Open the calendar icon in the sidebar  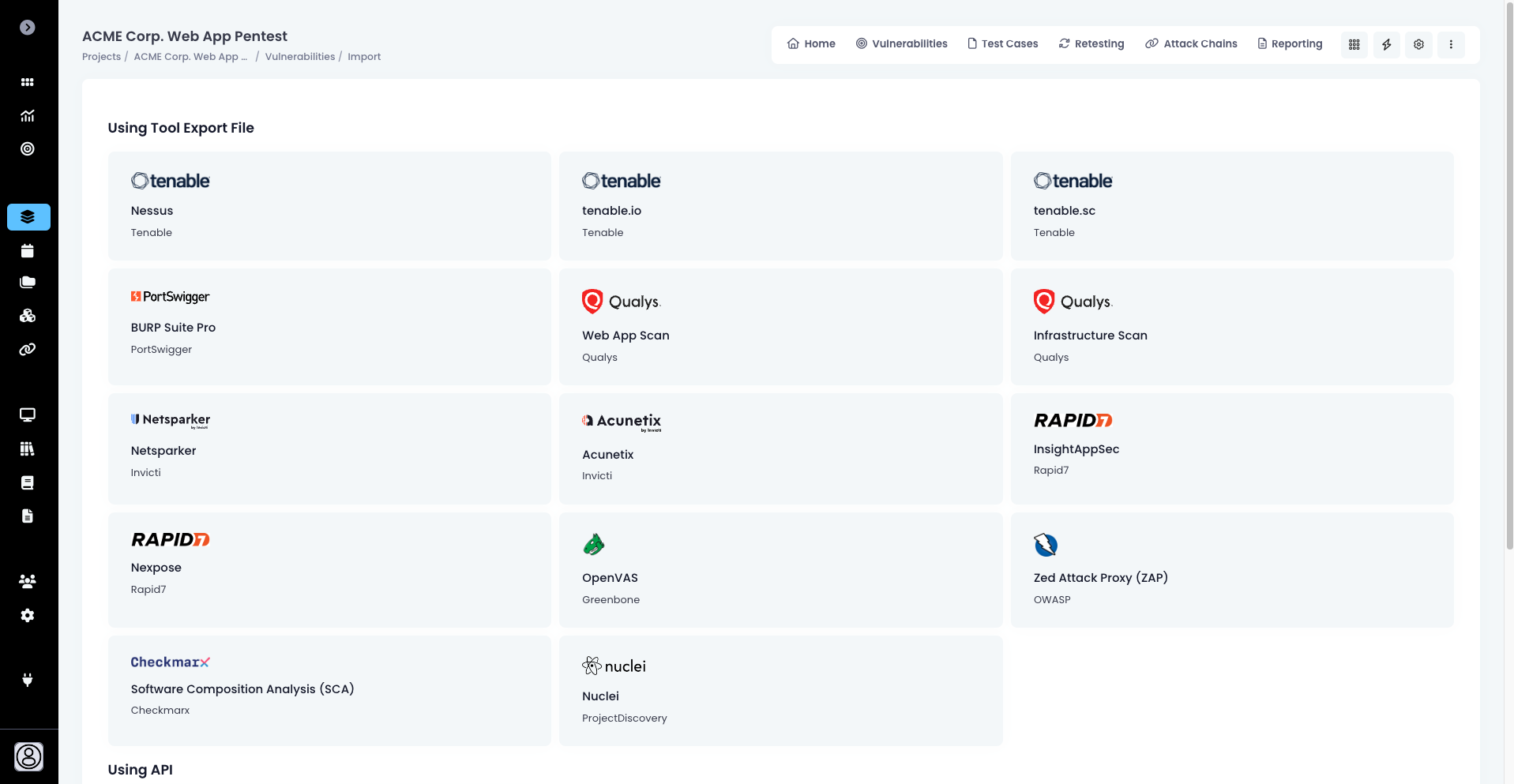(28, 251)
